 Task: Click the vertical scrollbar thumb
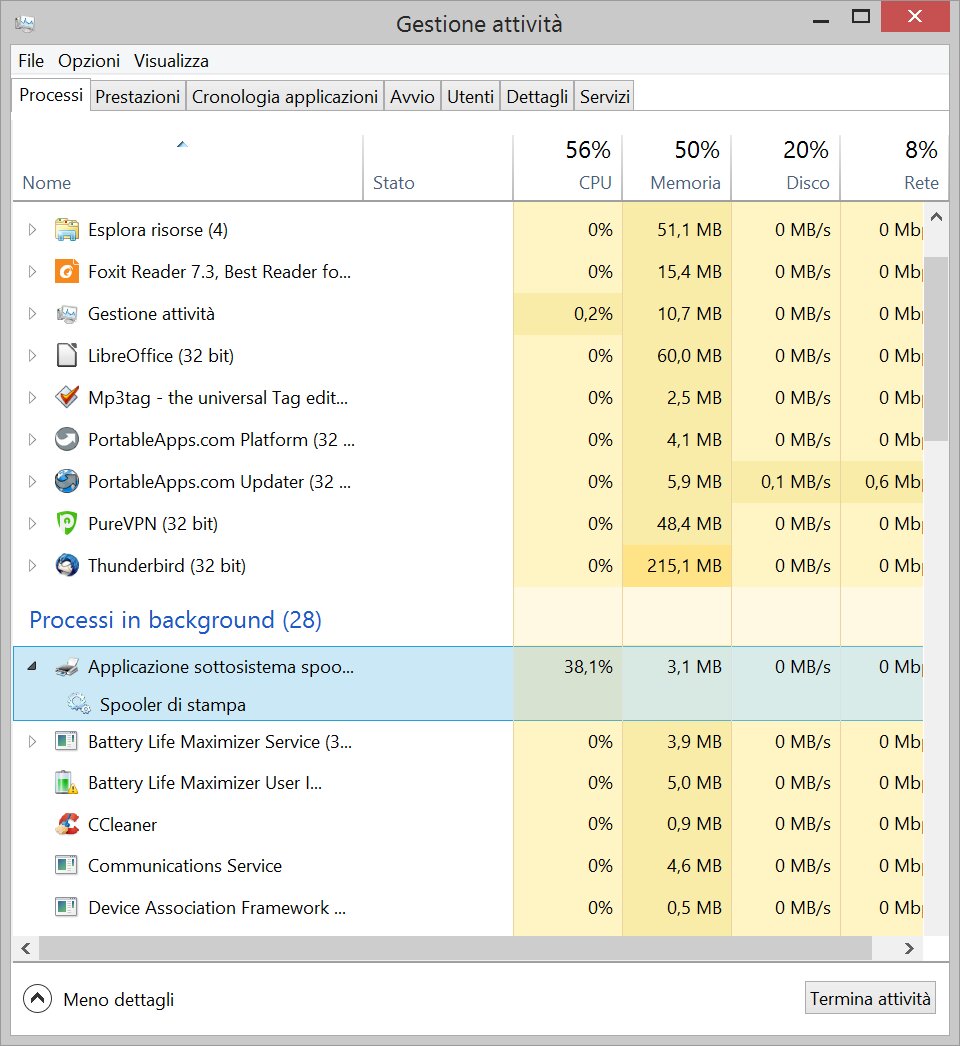936,349
